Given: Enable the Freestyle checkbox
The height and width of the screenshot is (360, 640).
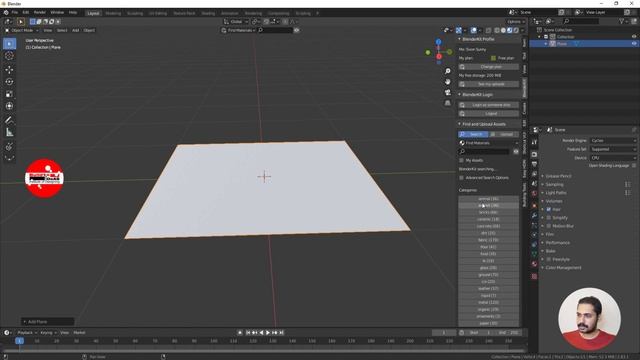Looking at the screenshot, I should (549, 259).
